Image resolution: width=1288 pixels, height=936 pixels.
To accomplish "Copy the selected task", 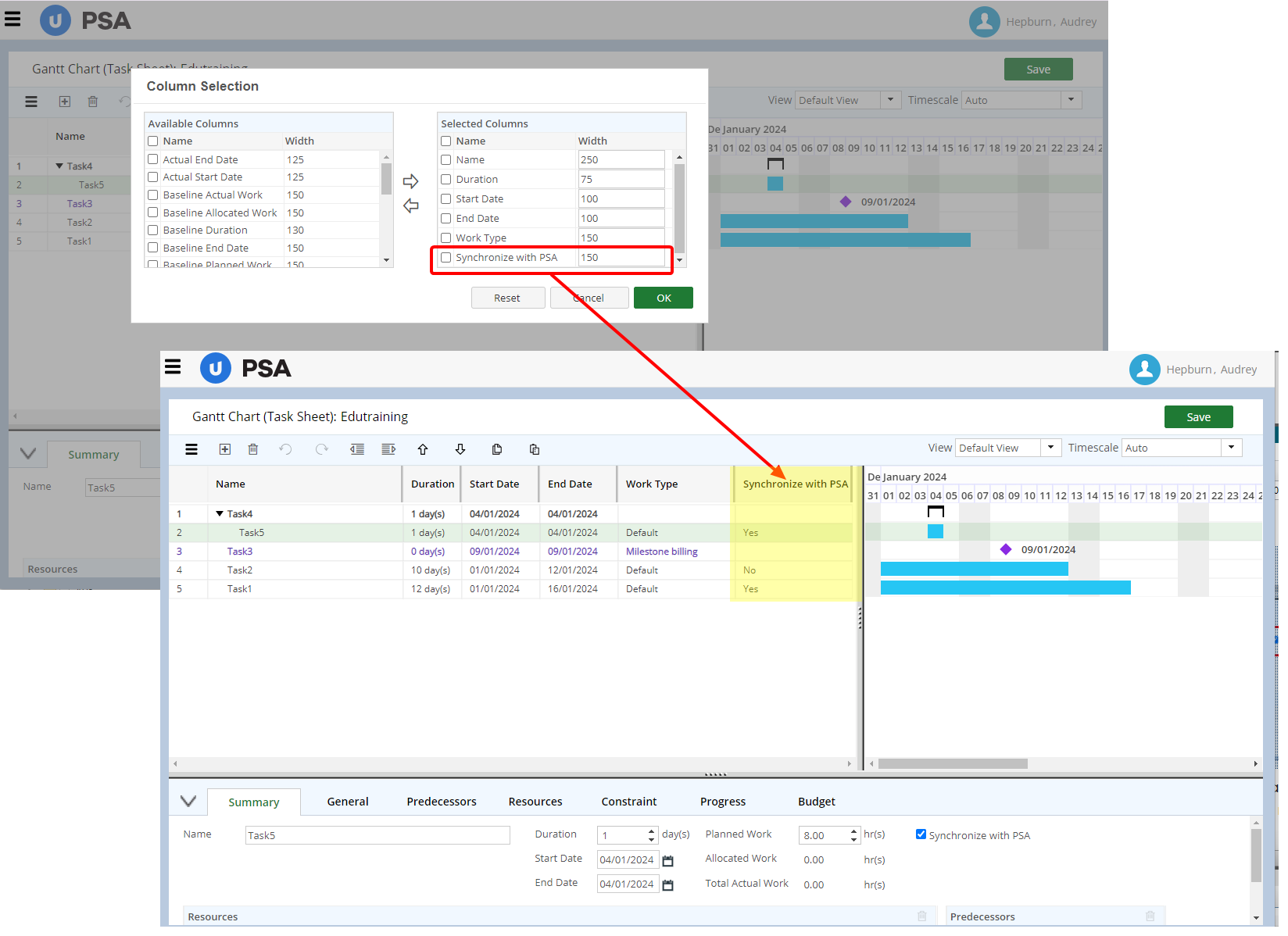I will tap(496, 449).
